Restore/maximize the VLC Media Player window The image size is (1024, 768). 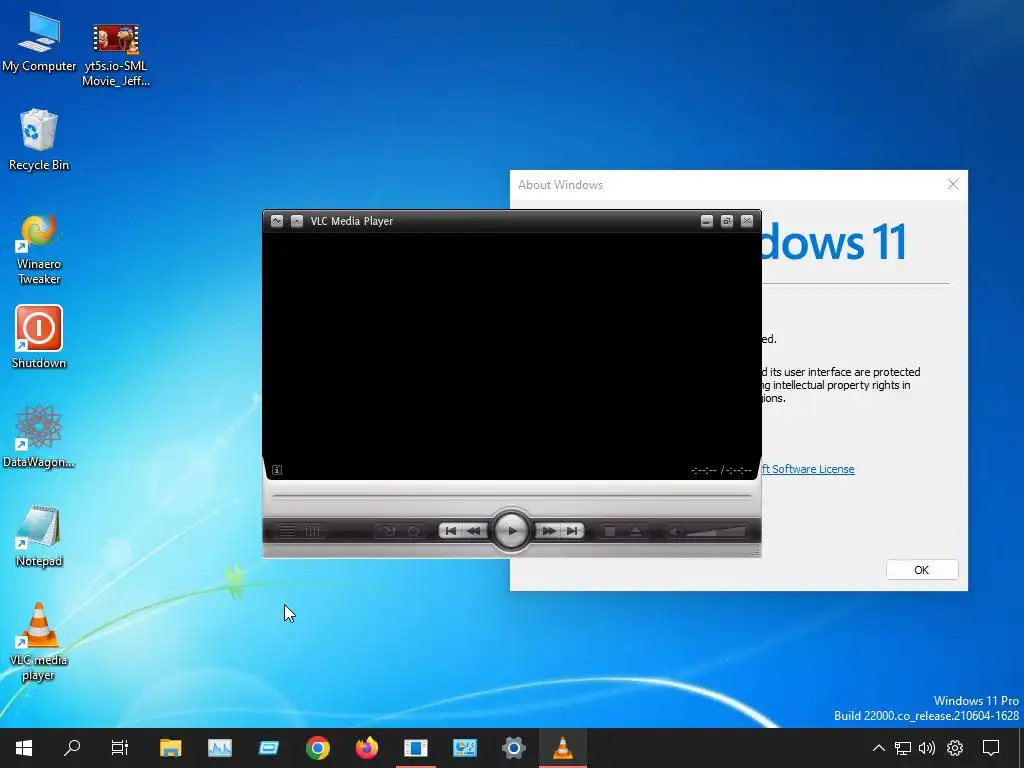727,221
